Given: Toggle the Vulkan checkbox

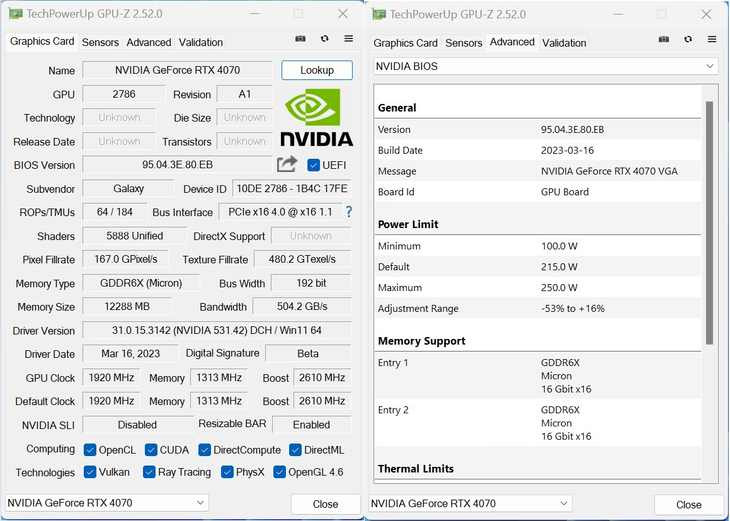Looking at the screenshot, I should pos(90,472).
